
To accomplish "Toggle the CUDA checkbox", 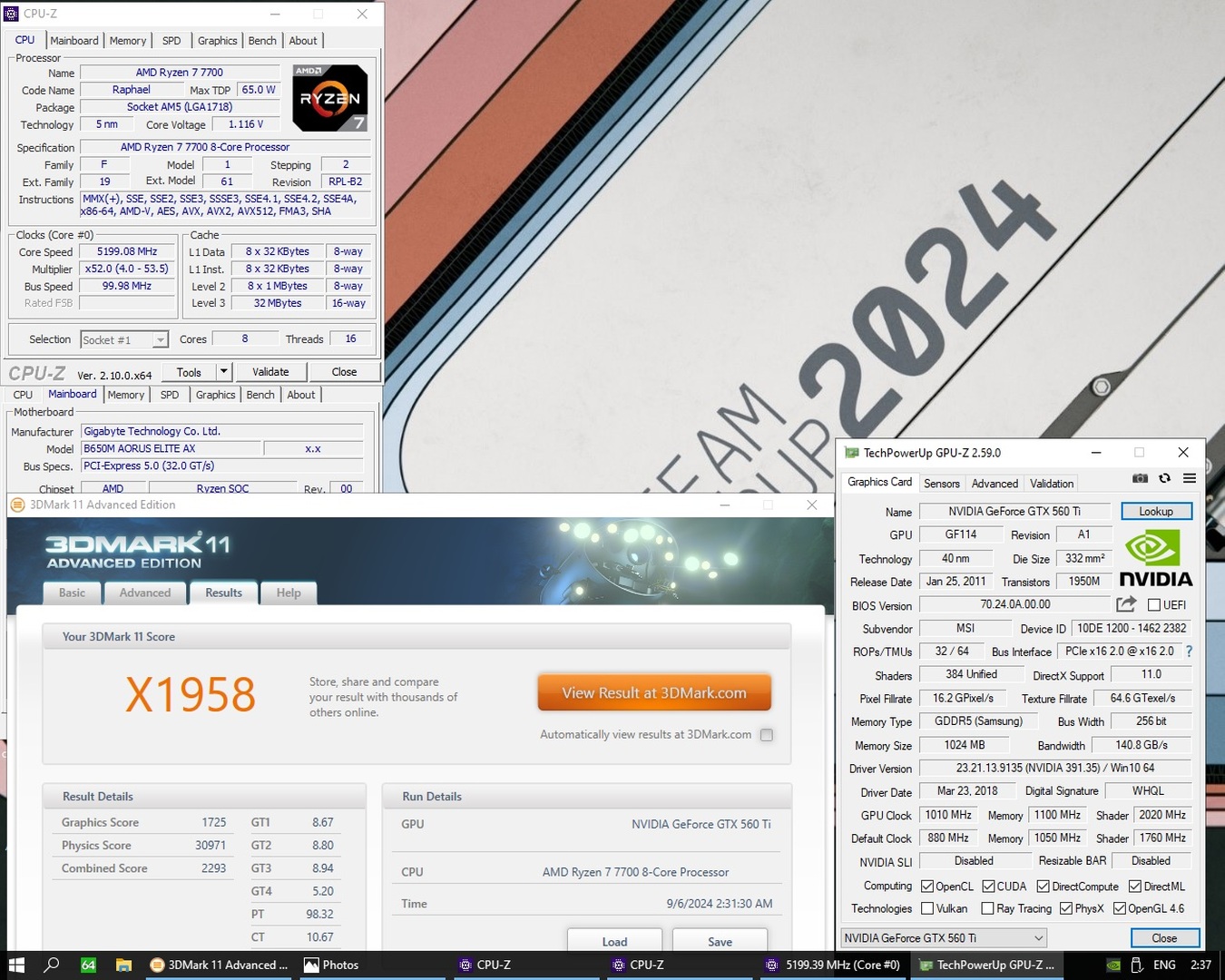I will [x=988, y=886].
